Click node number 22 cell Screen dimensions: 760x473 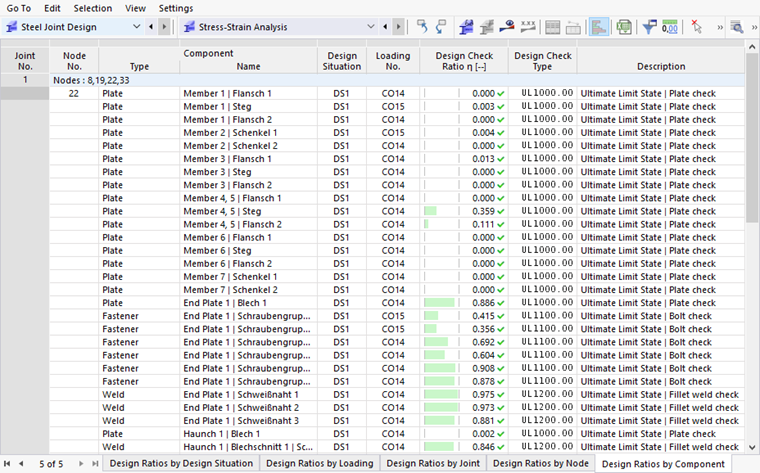[74, 93]
